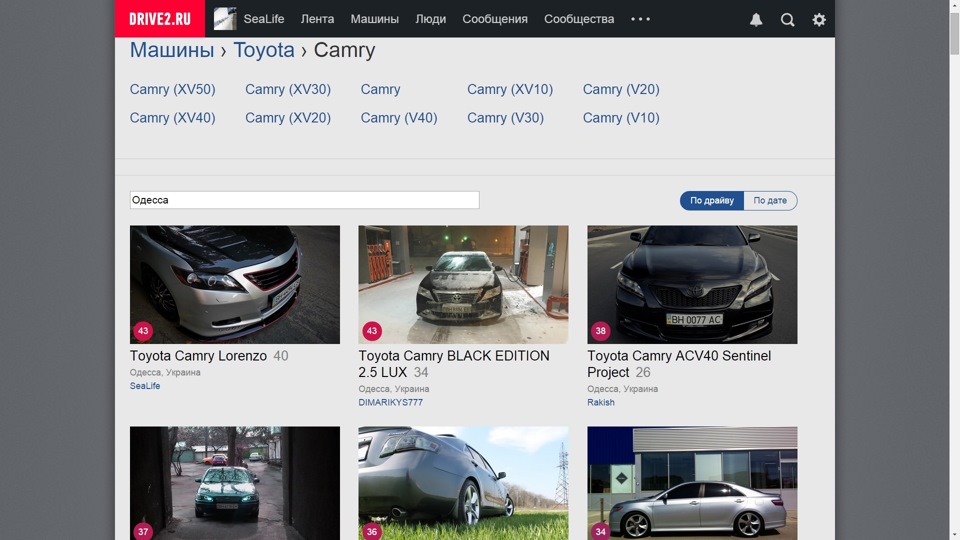This screenshot has height=540, width=960.
Task: Click Toyota breadcrumb link
Action: [x=264, y=50]
